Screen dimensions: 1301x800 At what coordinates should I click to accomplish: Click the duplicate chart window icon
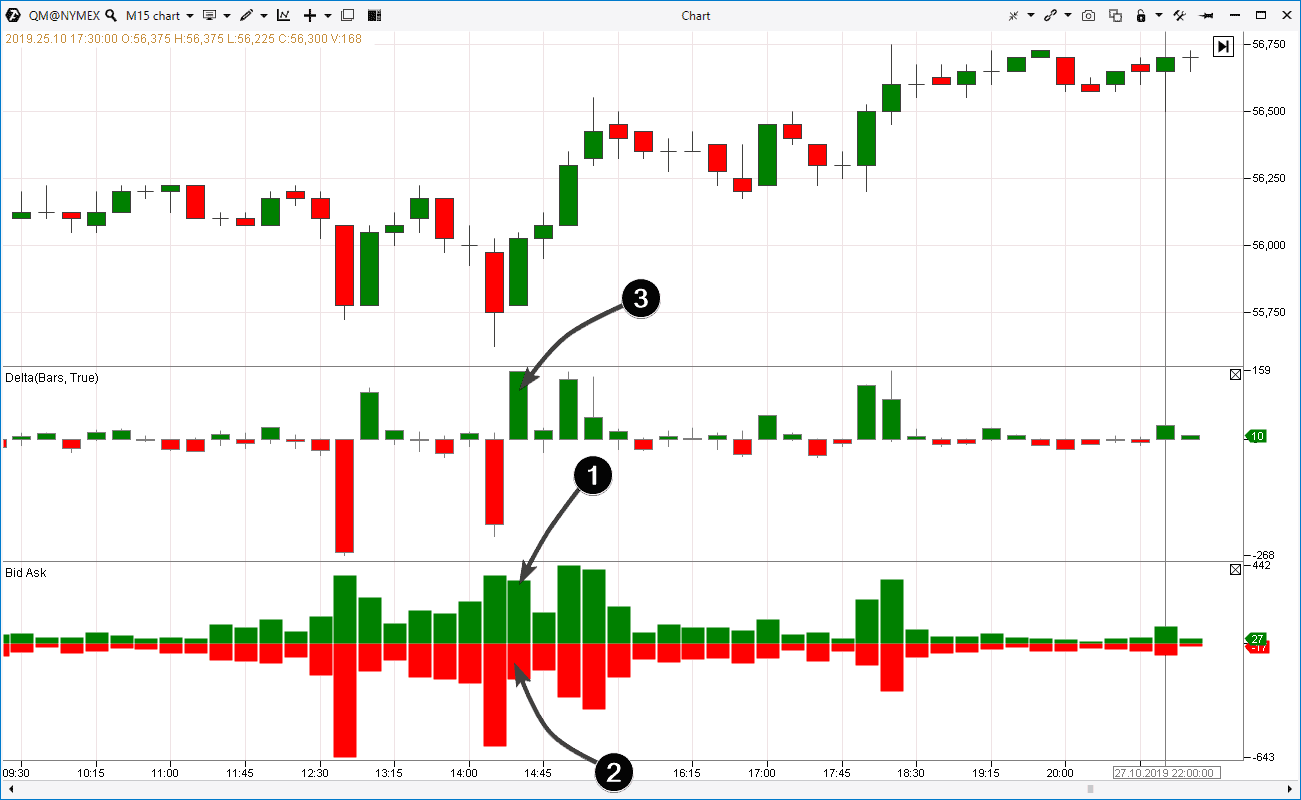(x=1115, y=15)
